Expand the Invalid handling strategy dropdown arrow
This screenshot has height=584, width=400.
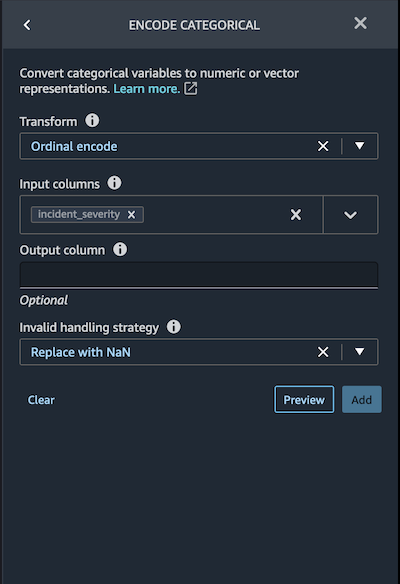[359, 352]
